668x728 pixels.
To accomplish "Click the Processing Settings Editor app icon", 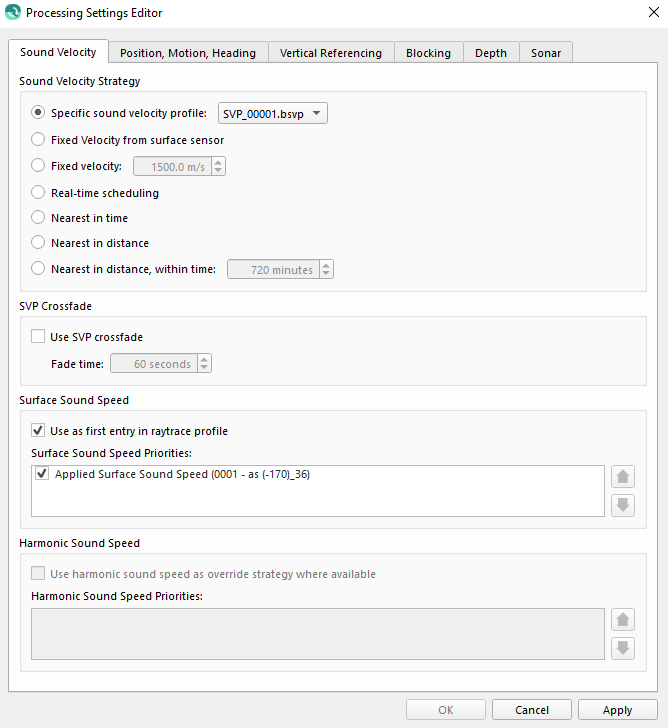I will [x=13, y=13].
